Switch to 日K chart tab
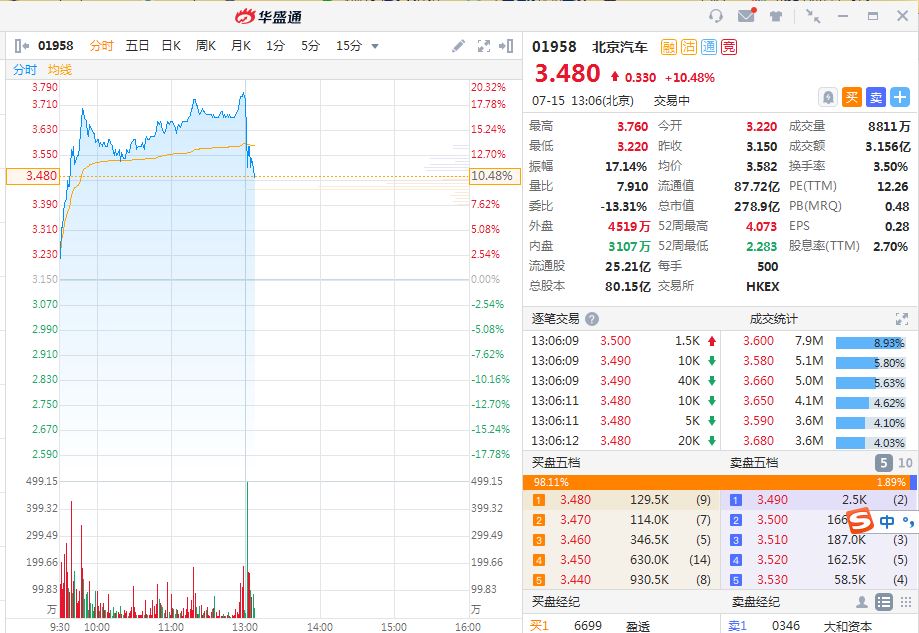 tap(171, 46)
